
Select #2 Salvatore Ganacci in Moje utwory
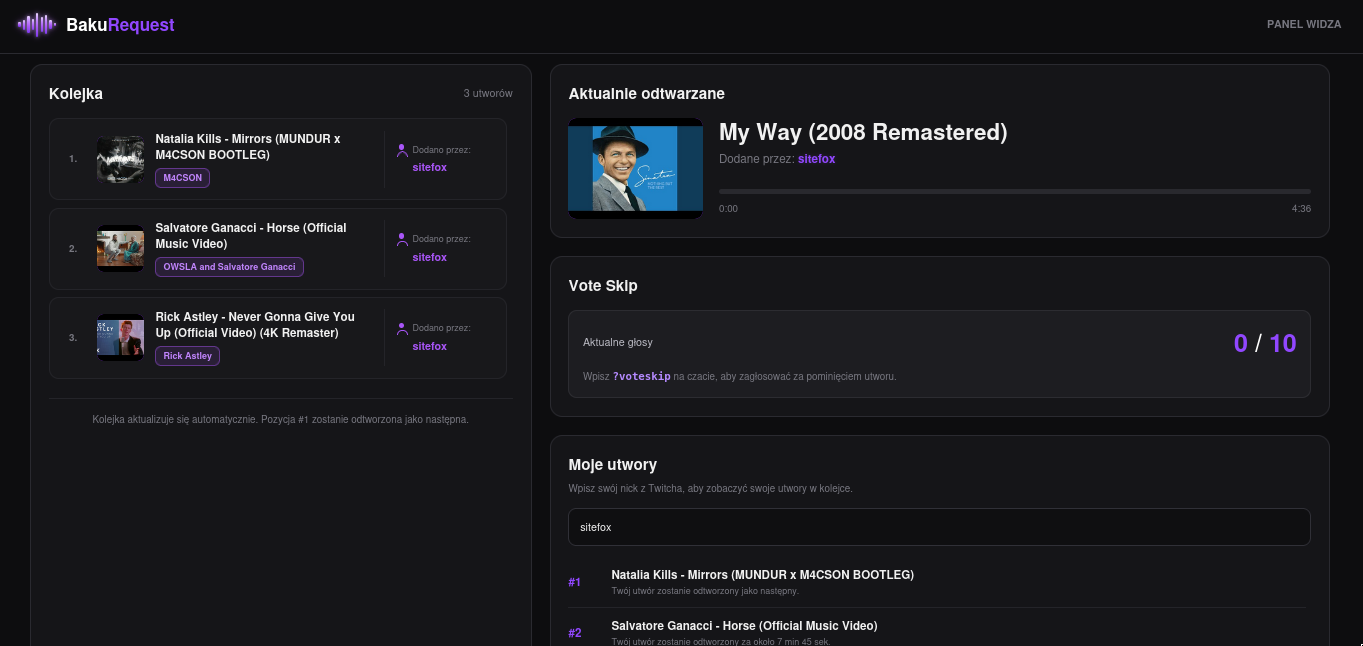pos(939,632)
